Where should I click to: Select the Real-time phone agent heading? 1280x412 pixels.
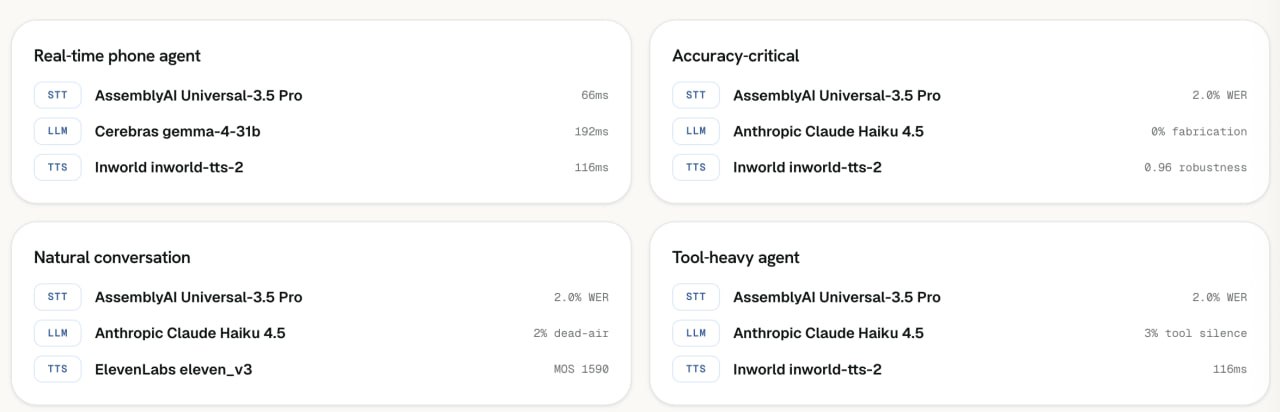point(117,56)
